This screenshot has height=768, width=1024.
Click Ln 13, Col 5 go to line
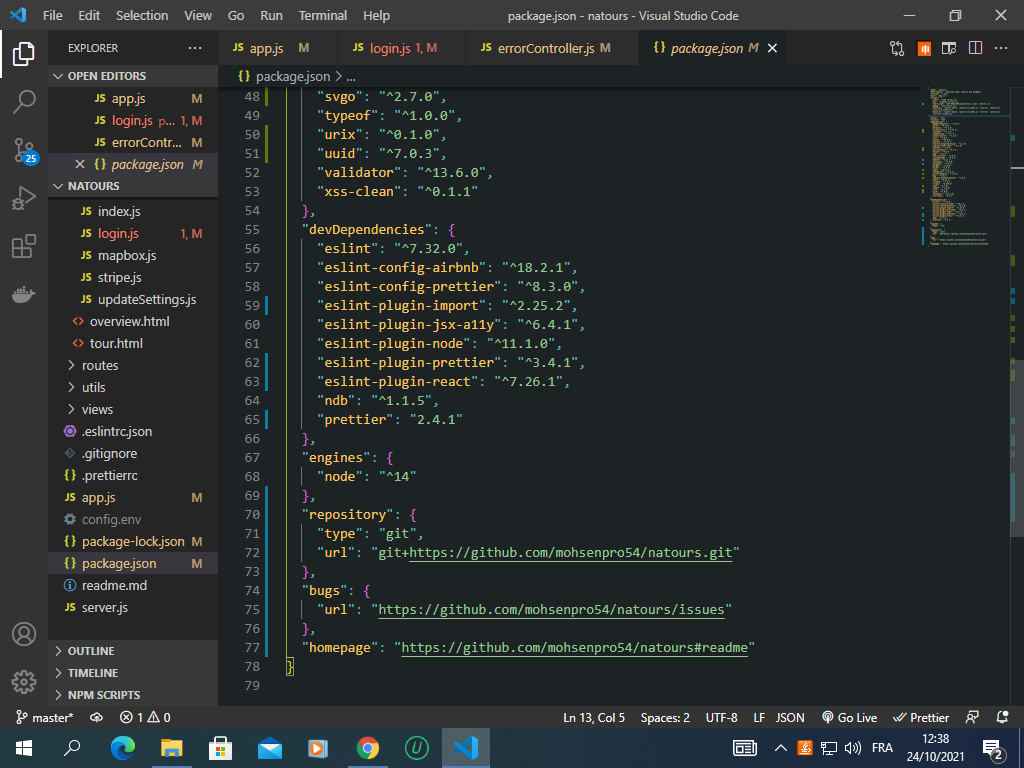point(594,718)
